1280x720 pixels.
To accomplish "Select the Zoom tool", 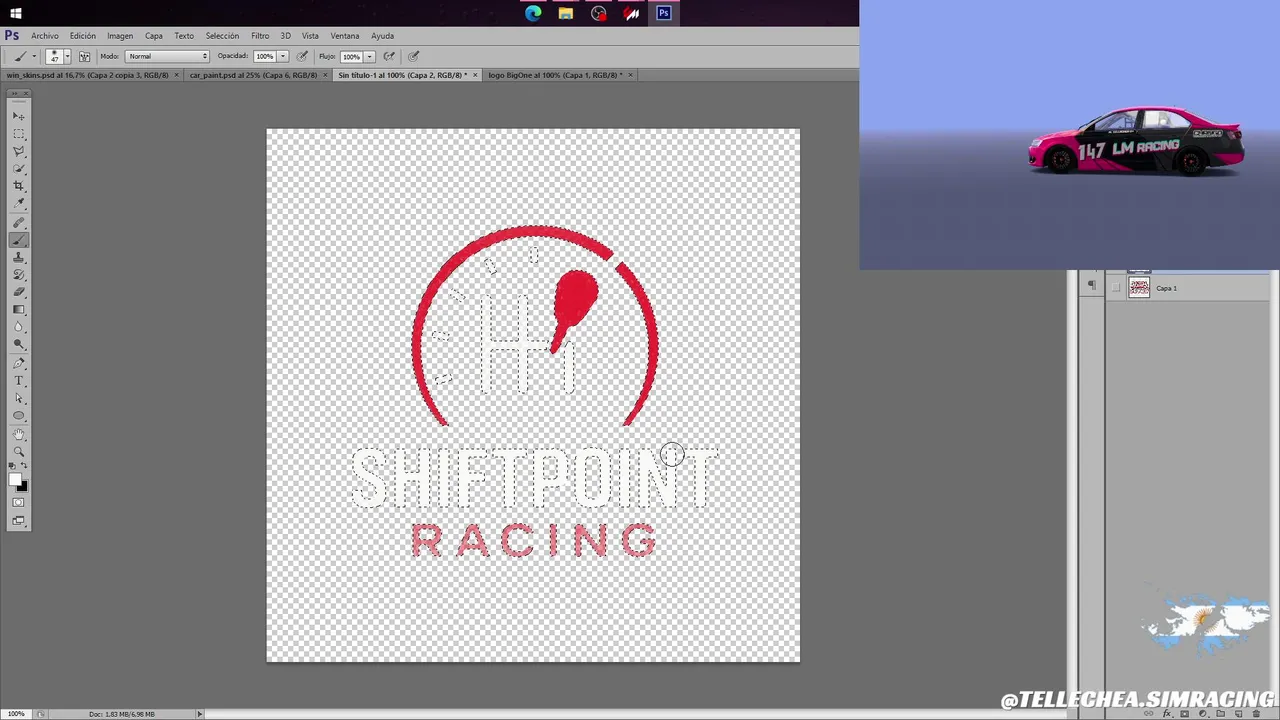I will (19, 452).
